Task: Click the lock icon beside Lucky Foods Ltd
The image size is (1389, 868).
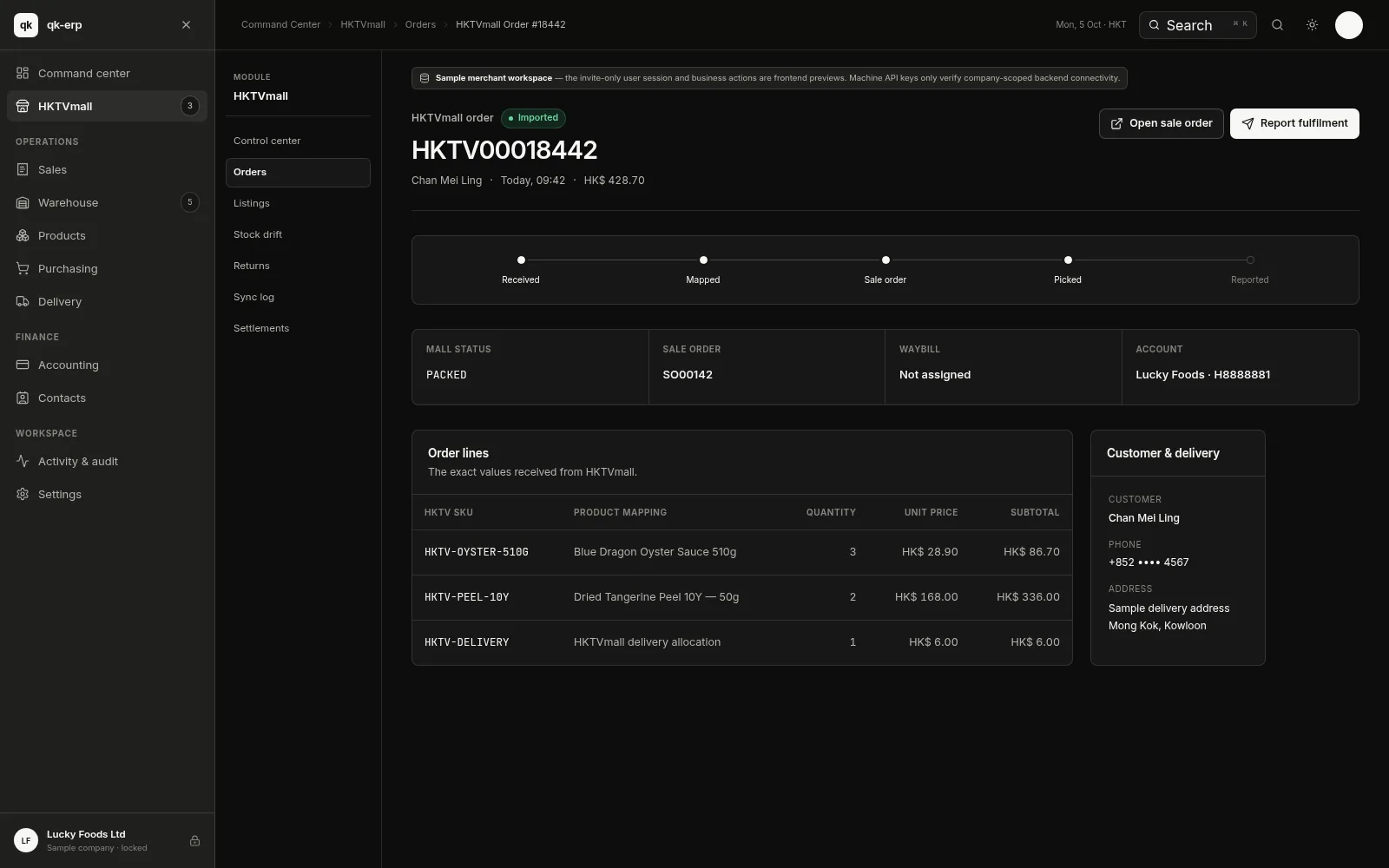Action: 194,840
